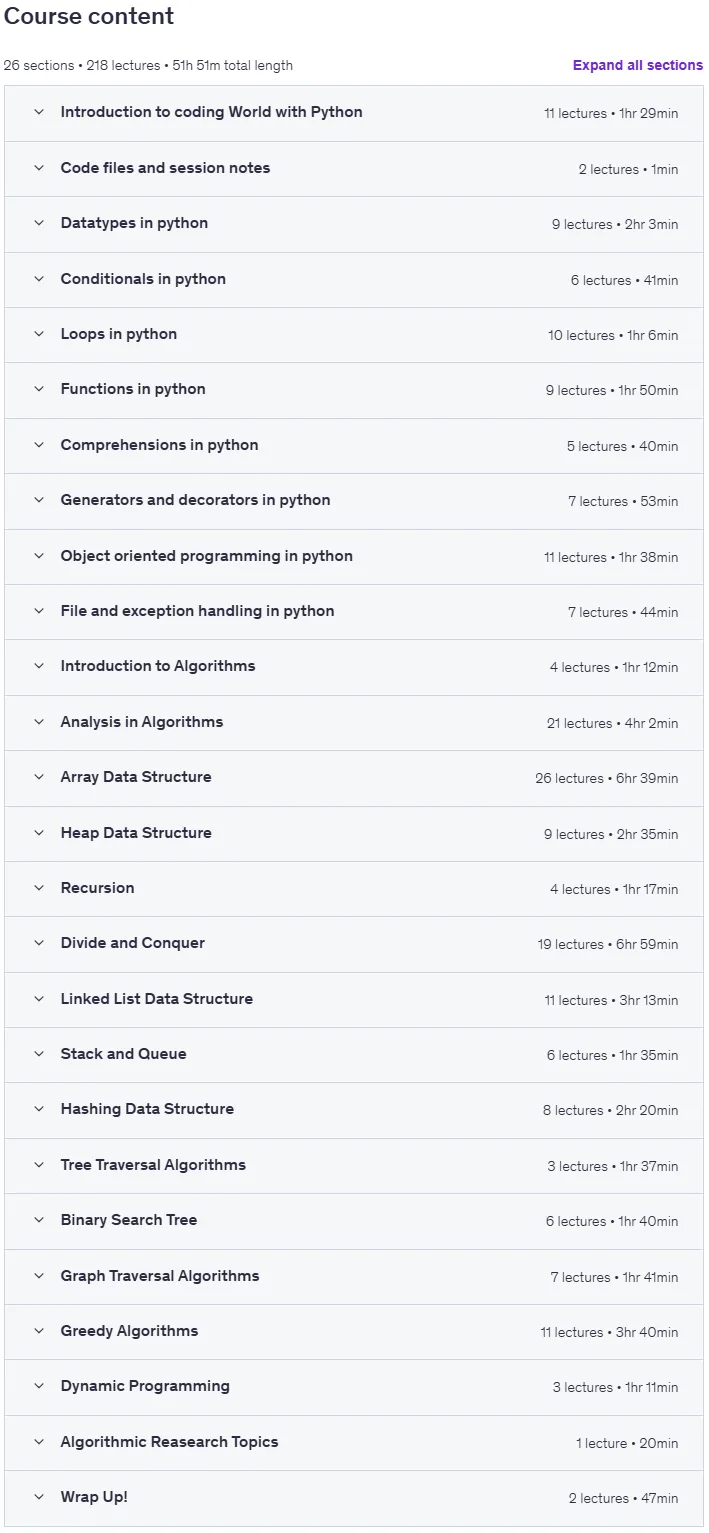Expand chevron next to Loops in python
This screenshot has height=1533, width=709.
coord(39,334)
